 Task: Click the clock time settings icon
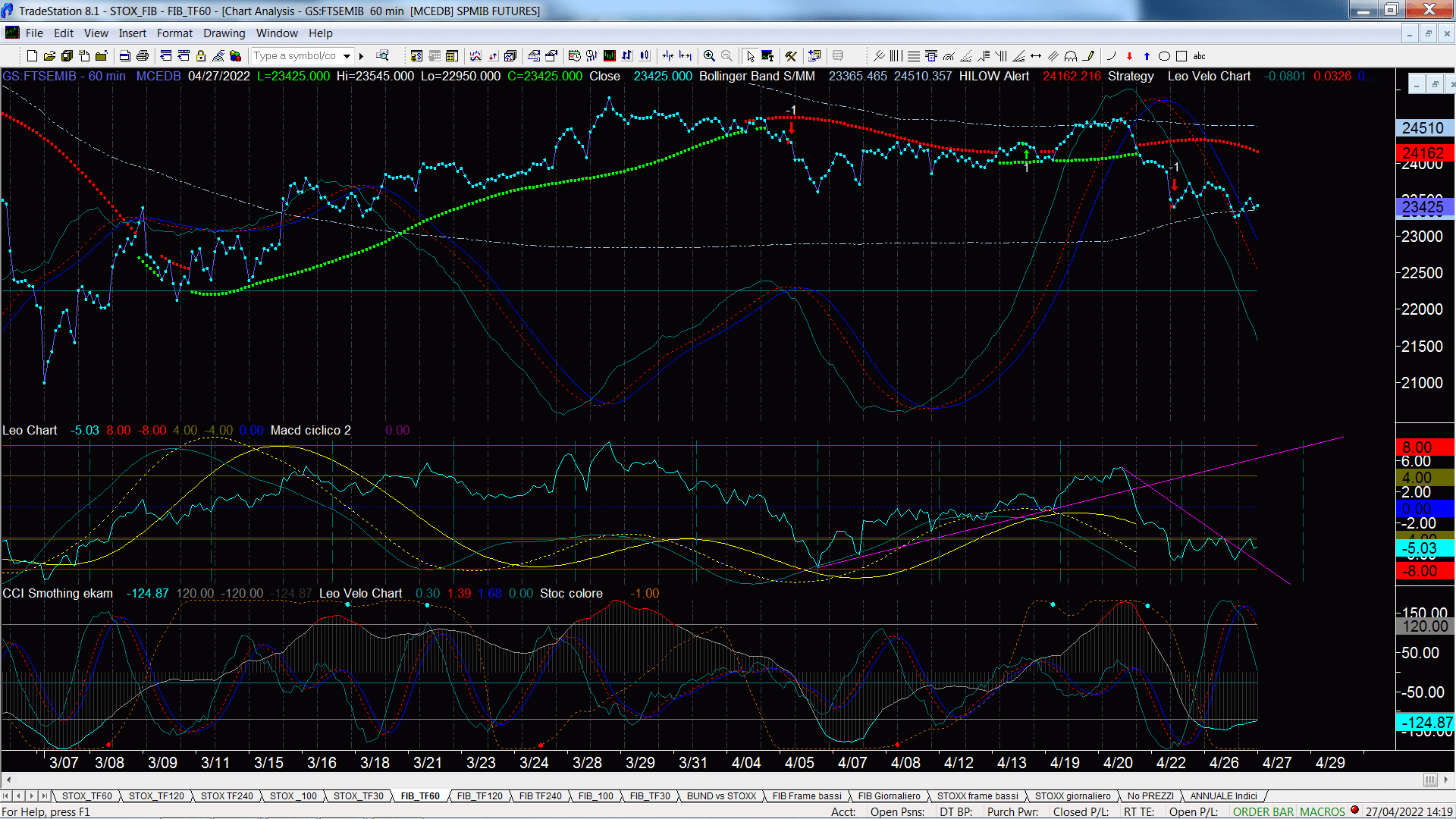click(574, 56)
